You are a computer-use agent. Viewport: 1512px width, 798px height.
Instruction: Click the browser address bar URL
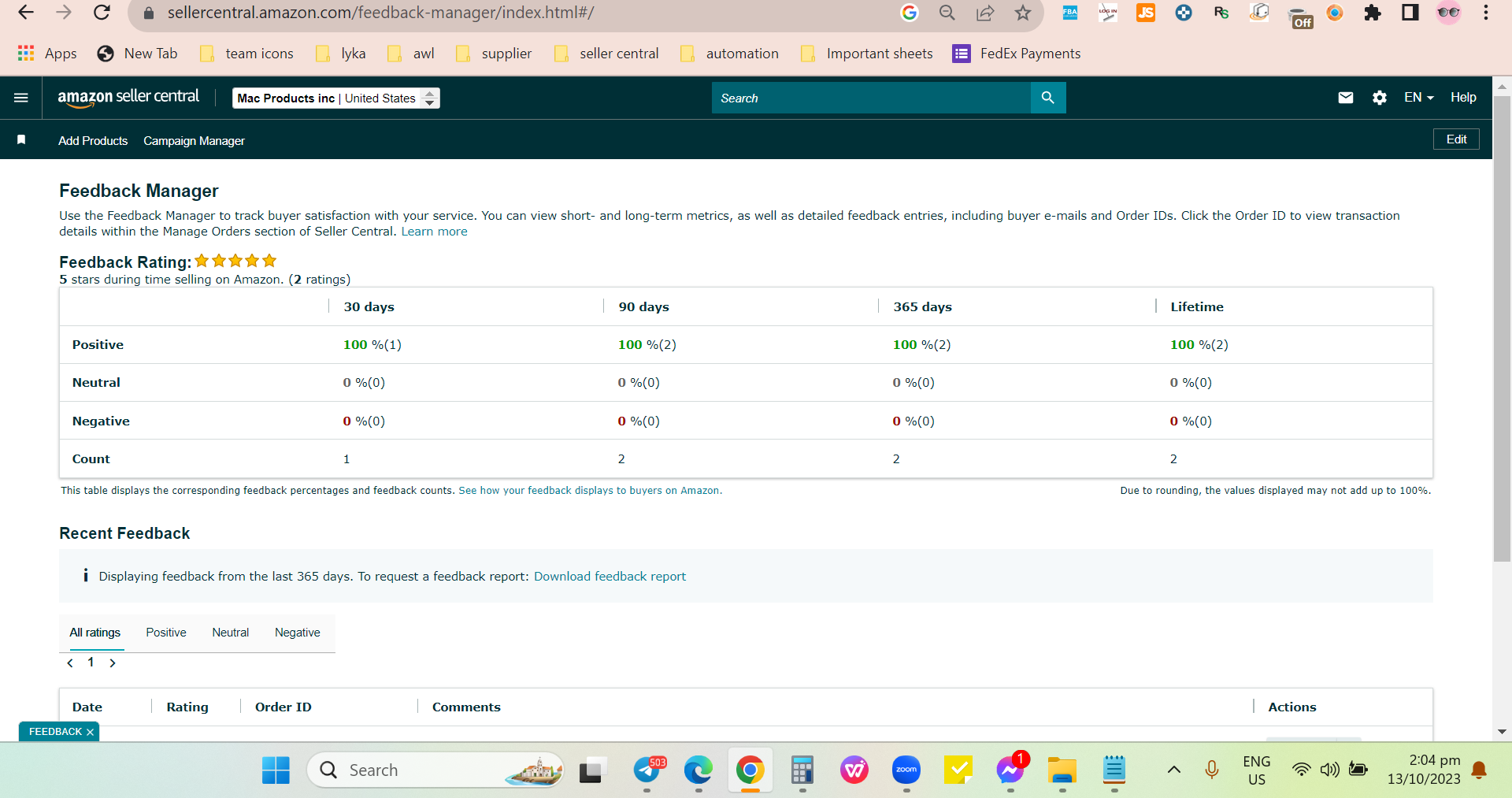click(x=380, y=13)
